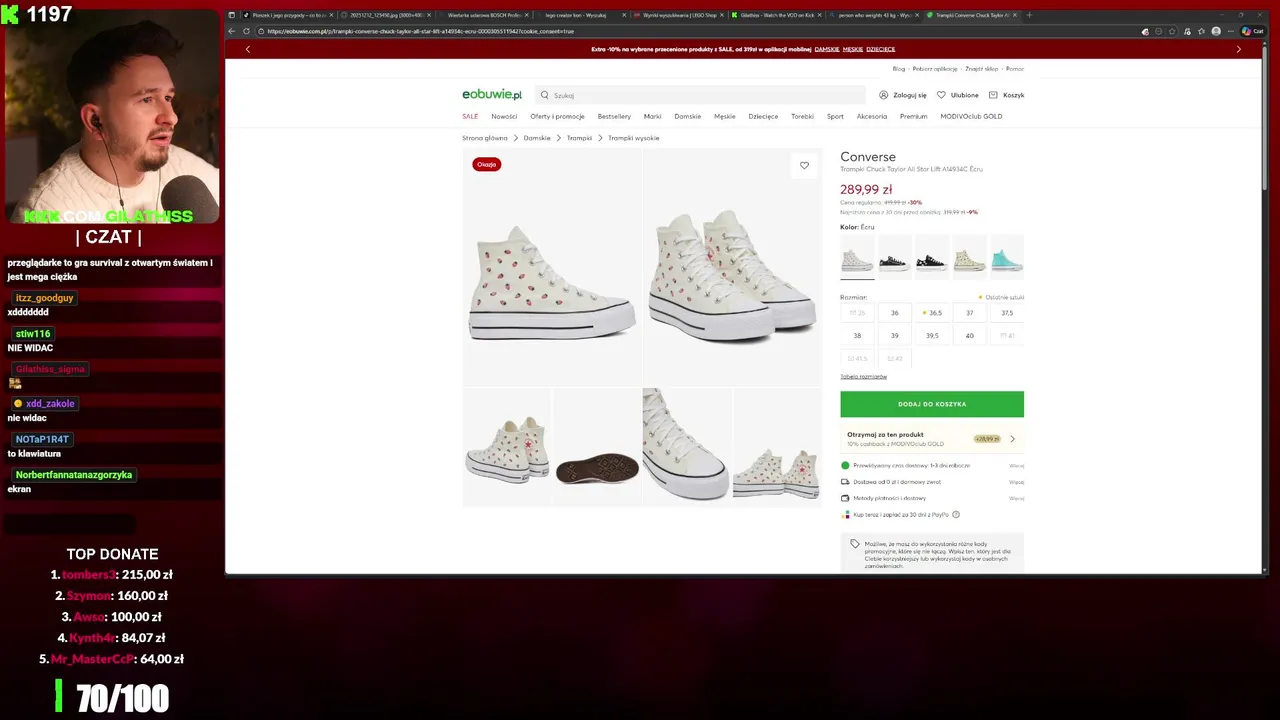Open new browser tab with plus button
1280x720 pixels.
(1029, 15)
